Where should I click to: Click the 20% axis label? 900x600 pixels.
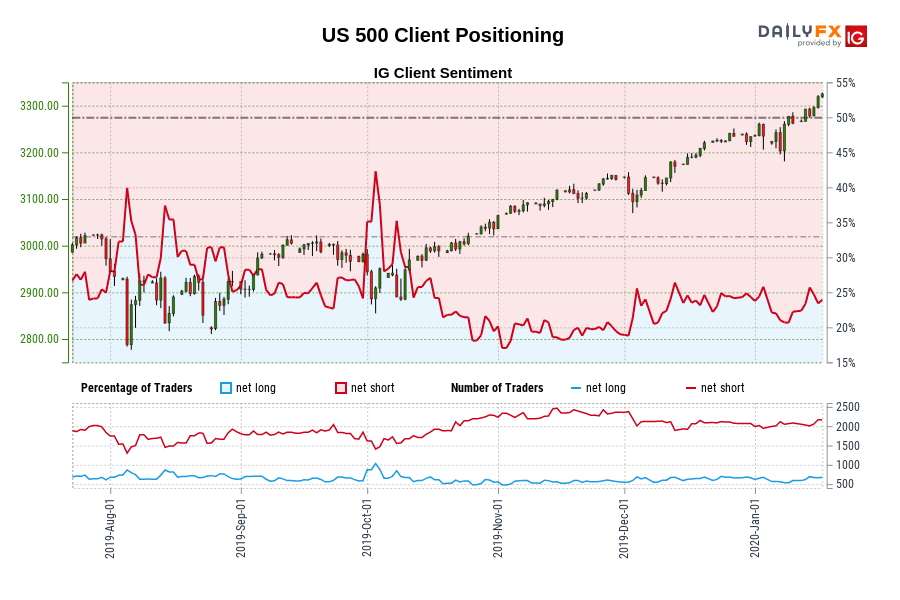point(845,328)
